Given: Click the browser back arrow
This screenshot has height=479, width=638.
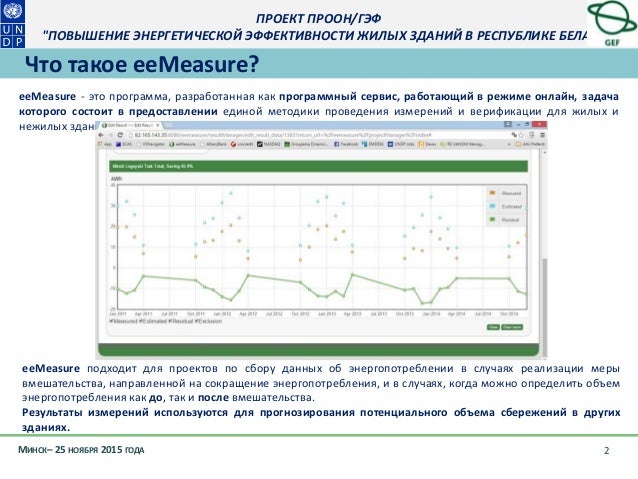Looking at the screenshot, I should coord(101,135).
